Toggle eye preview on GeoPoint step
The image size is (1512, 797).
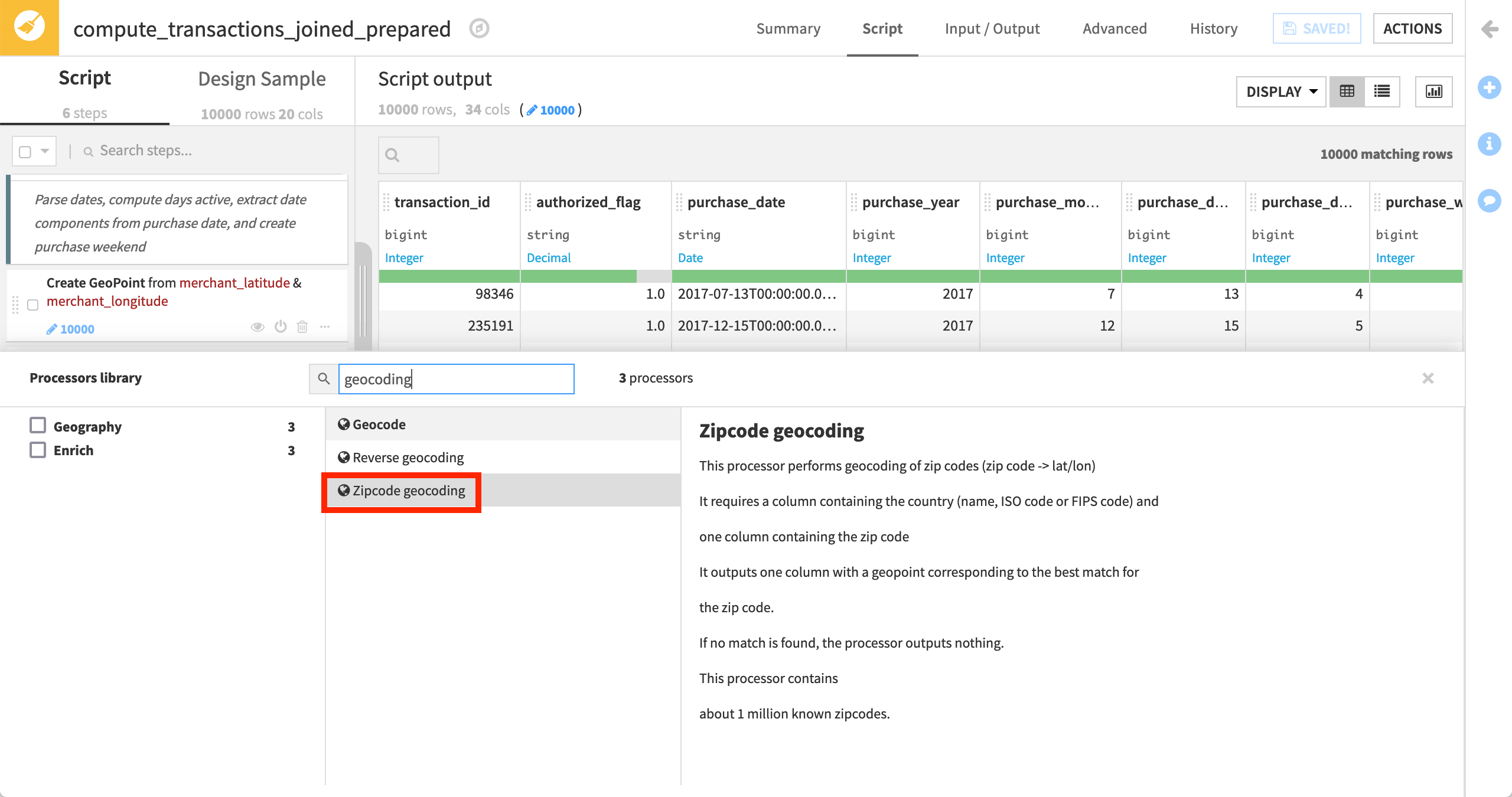coord(258,327)
